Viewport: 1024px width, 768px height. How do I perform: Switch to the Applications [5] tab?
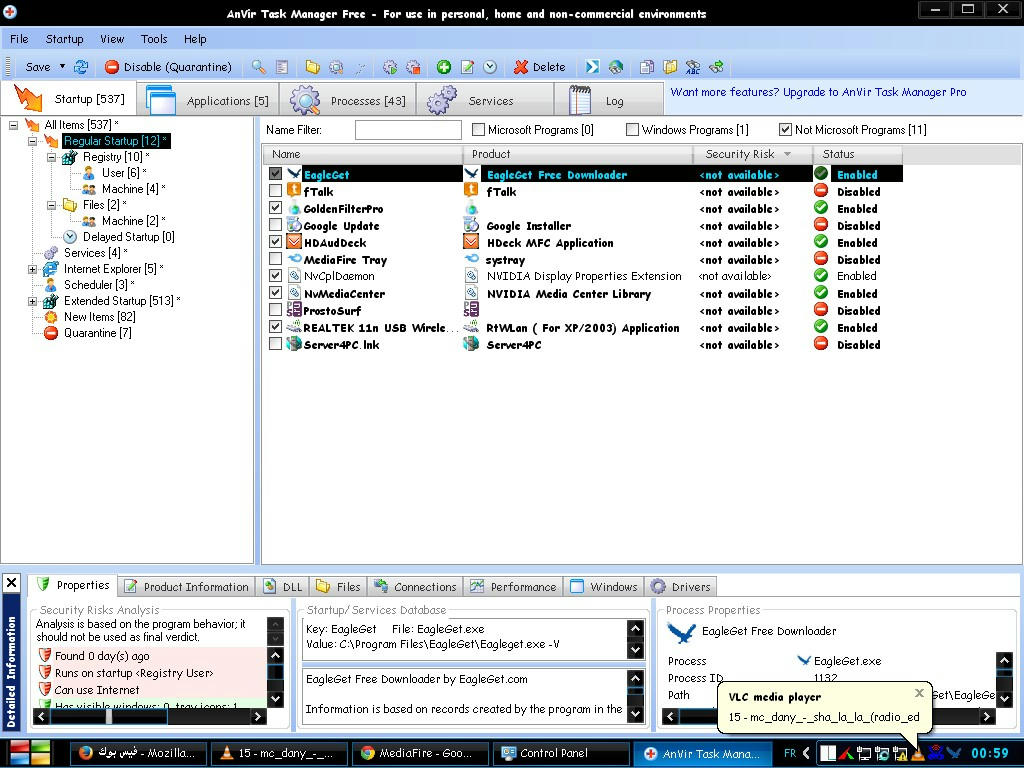pos(208,100)
